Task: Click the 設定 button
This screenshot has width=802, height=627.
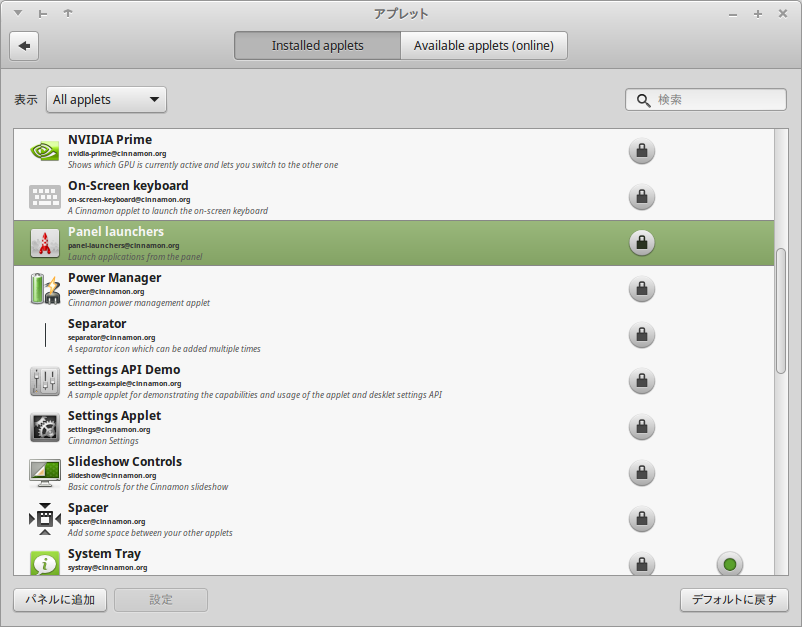Action: [161, 600]
